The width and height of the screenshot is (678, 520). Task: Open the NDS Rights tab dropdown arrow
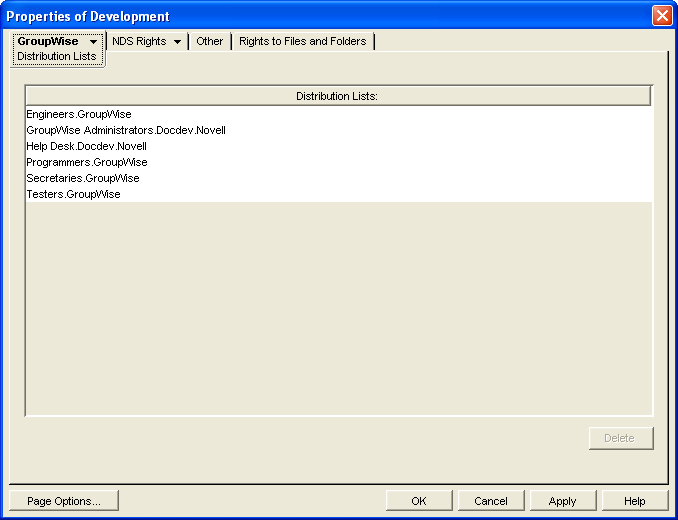177,42
